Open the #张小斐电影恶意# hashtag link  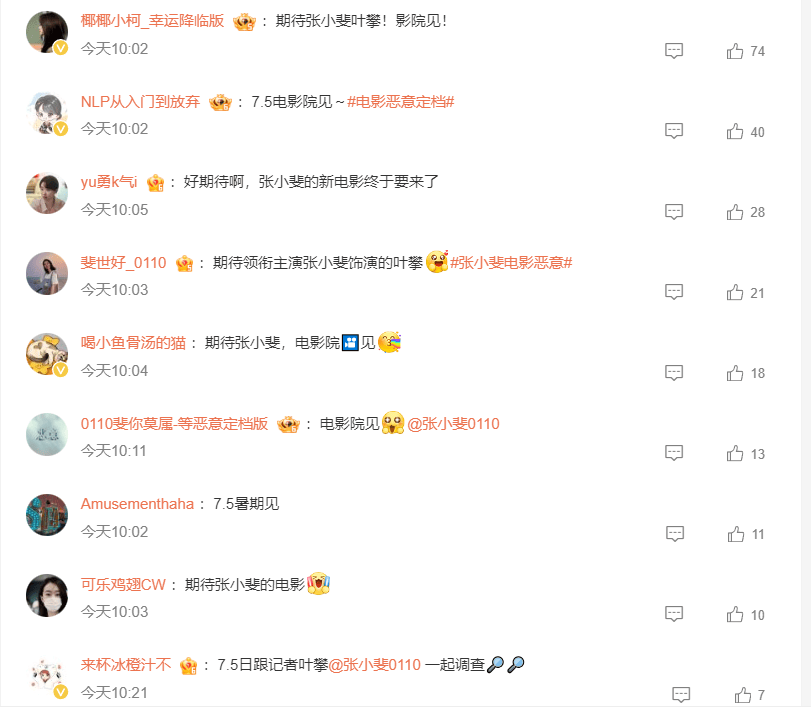point(511,263)
